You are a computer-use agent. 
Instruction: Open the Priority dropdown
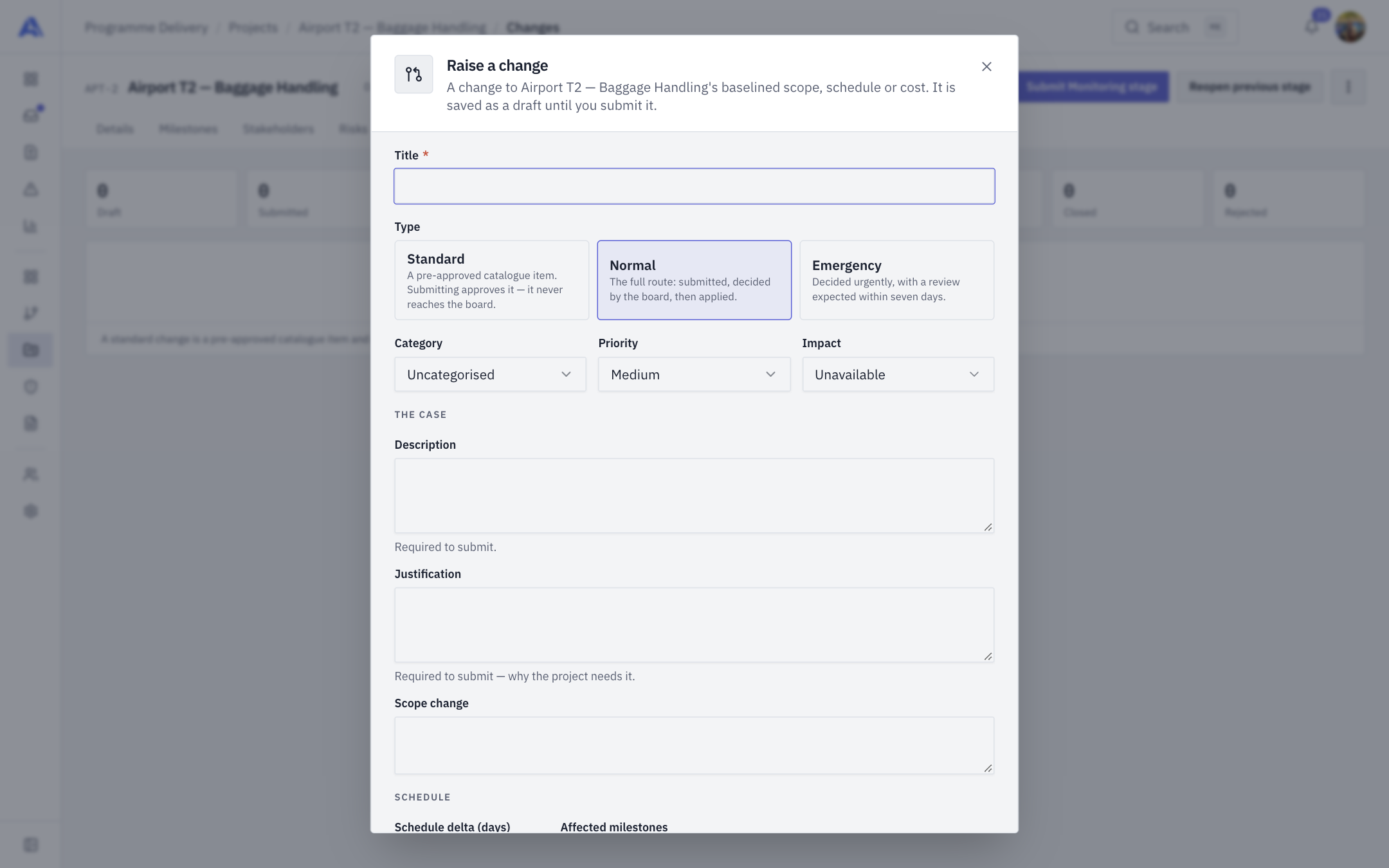coord(694,374)
